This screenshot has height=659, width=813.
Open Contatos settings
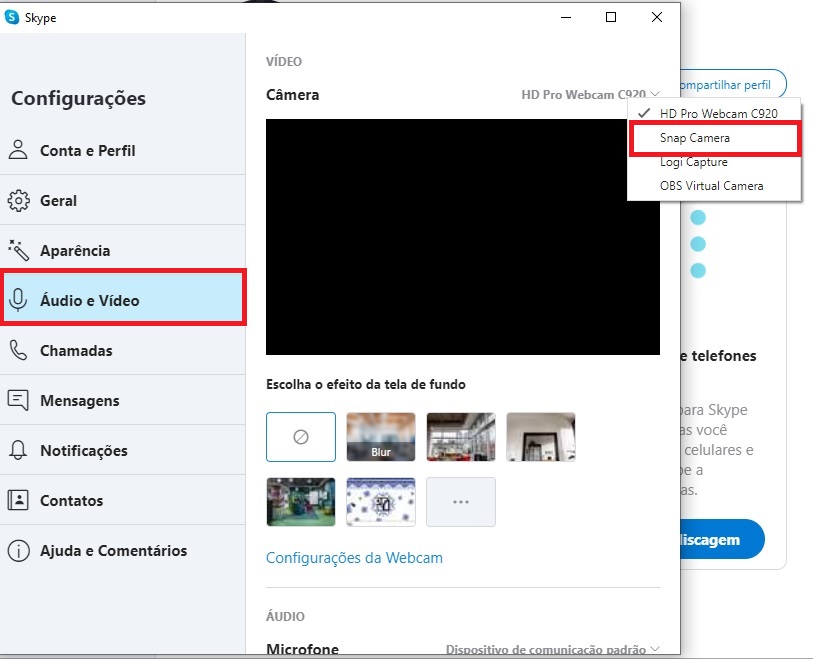pyautogui.click(x=122, y=500)
